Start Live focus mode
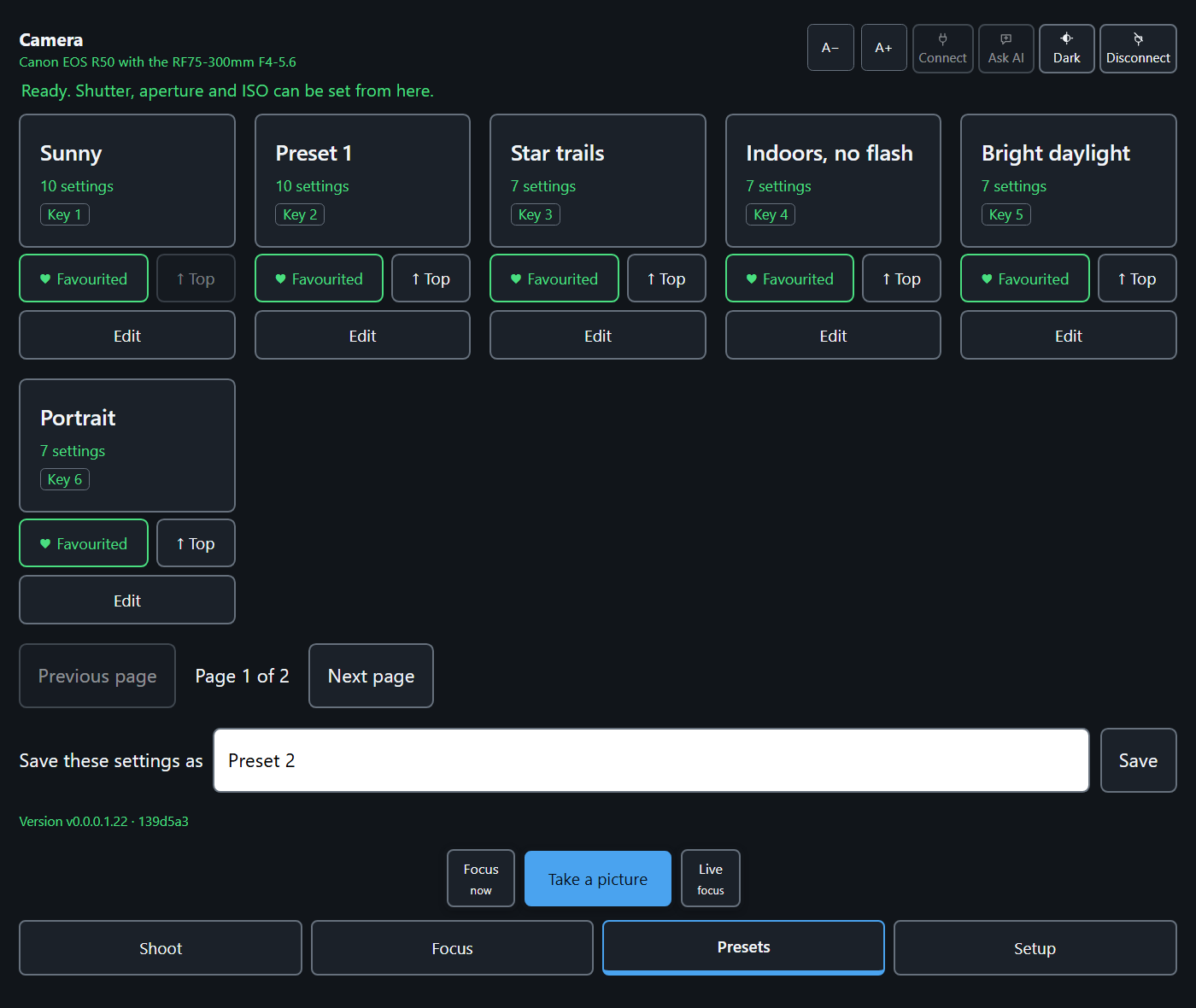1196x1008 pixels. (x=711, y=878)
